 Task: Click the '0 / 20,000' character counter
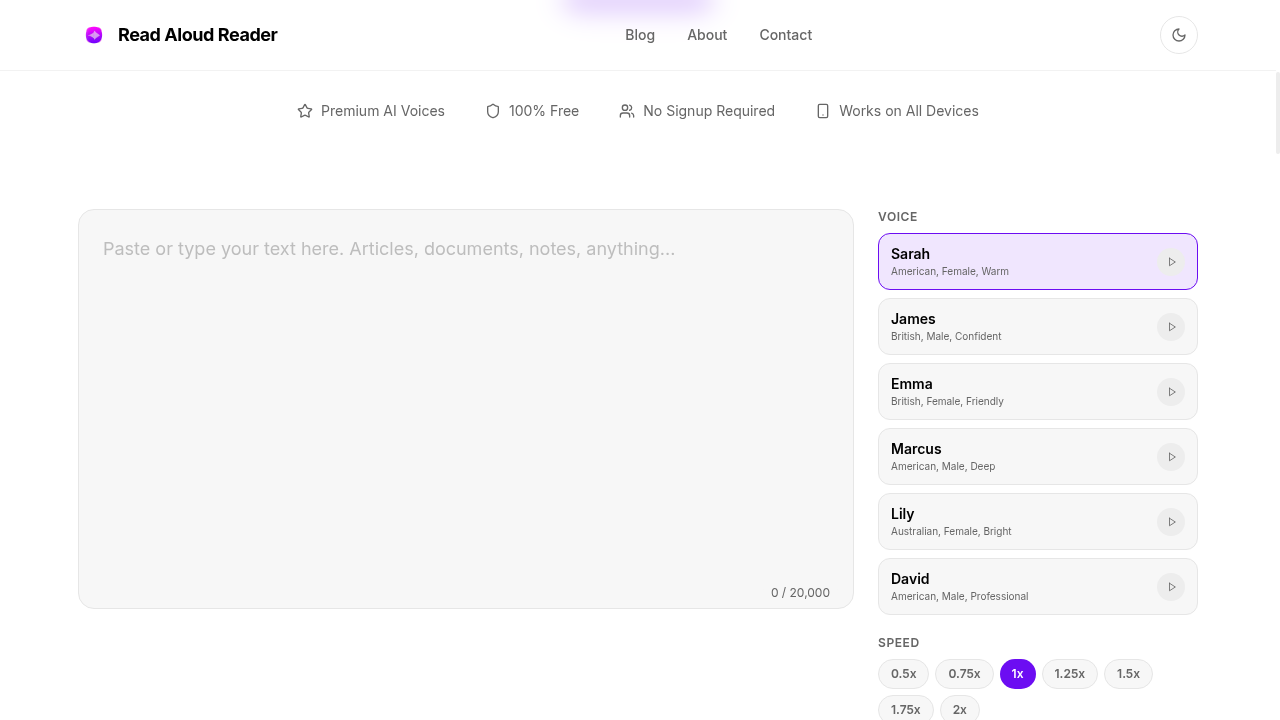coord(800,593)
